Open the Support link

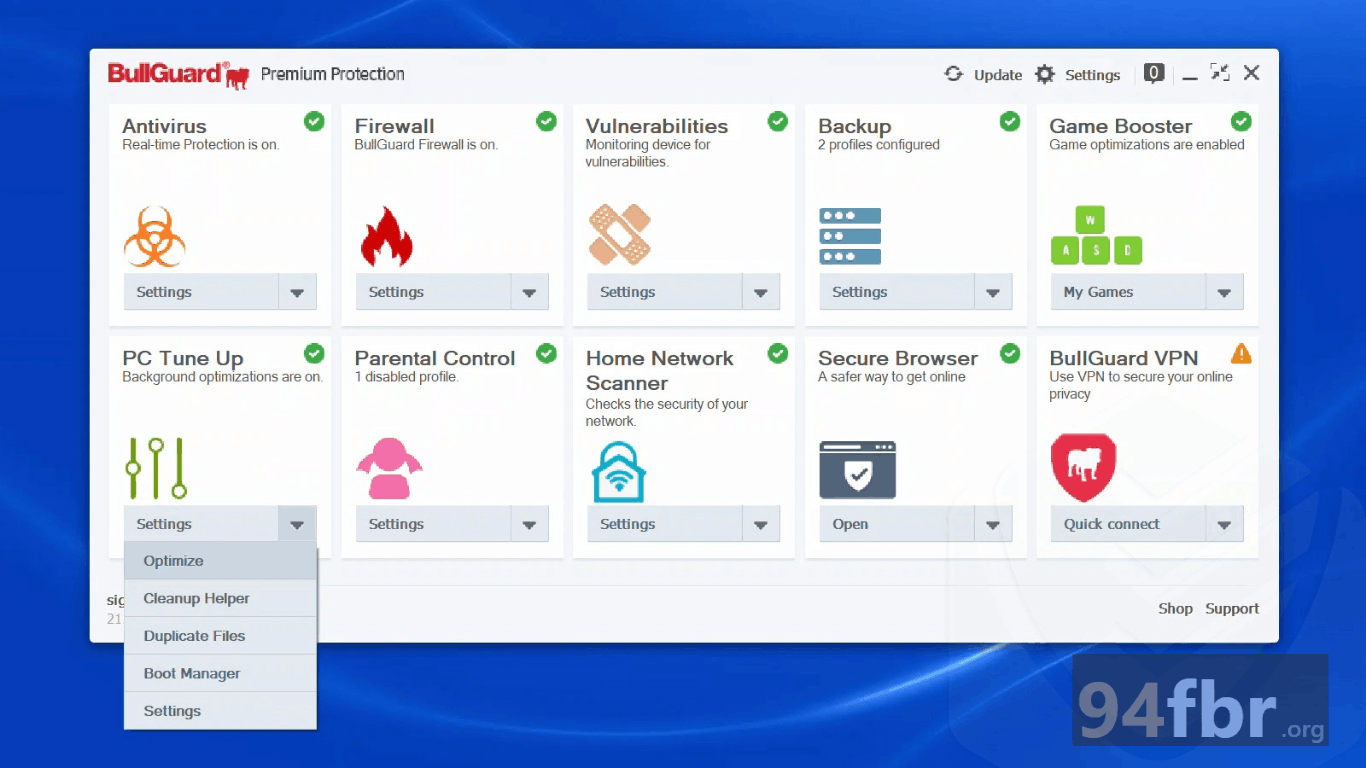1232,608
